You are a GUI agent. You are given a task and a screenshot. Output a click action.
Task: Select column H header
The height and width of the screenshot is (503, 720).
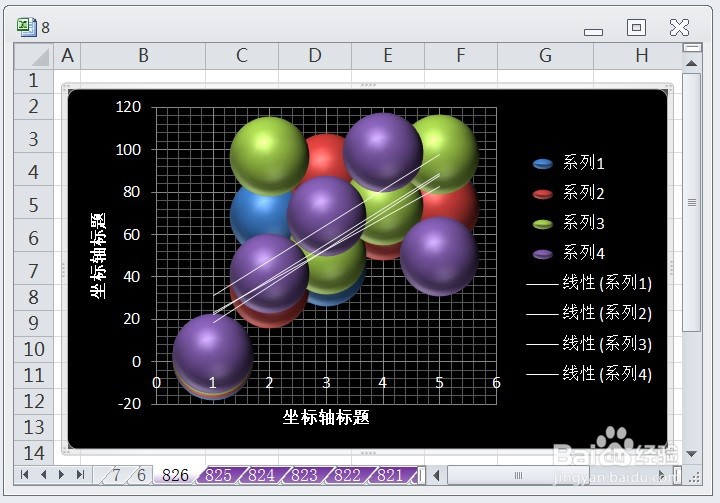coord(637,56)
